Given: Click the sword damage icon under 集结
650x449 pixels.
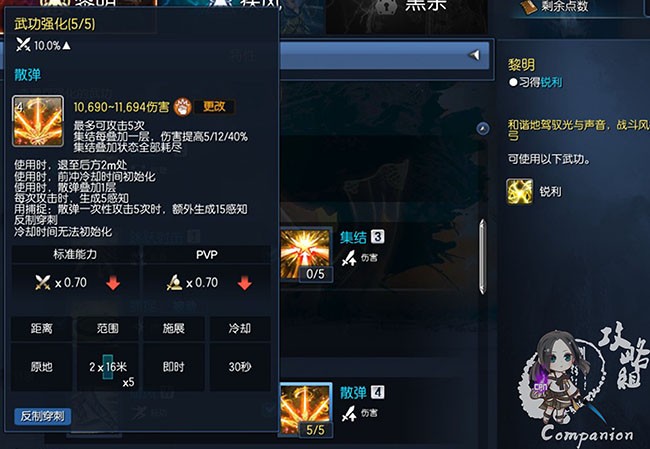Looking at the screenshot, I should pyautogui.click(x=349, y=258).
